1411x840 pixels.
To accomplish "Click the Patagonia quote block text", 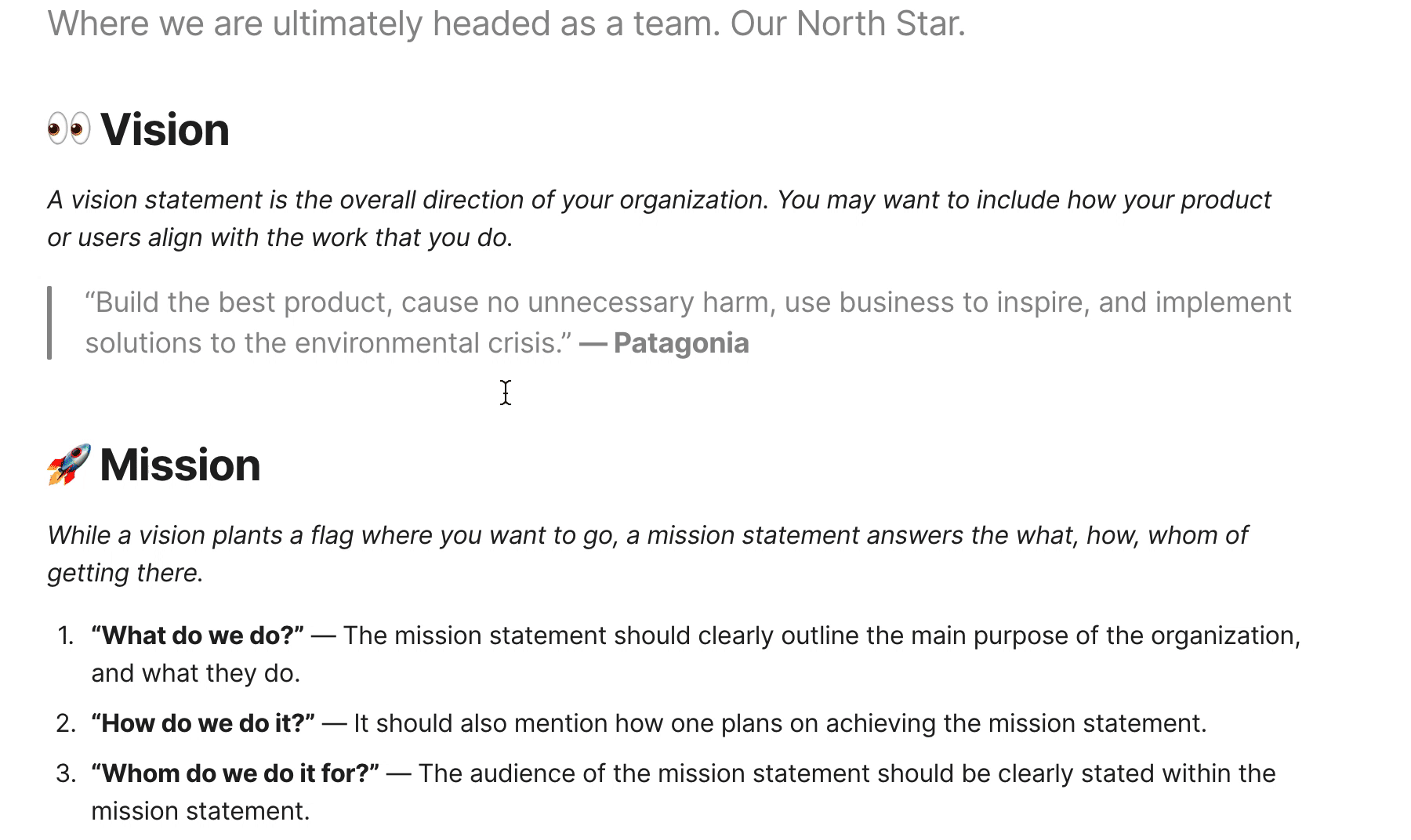I will click(x=688, y=323).
